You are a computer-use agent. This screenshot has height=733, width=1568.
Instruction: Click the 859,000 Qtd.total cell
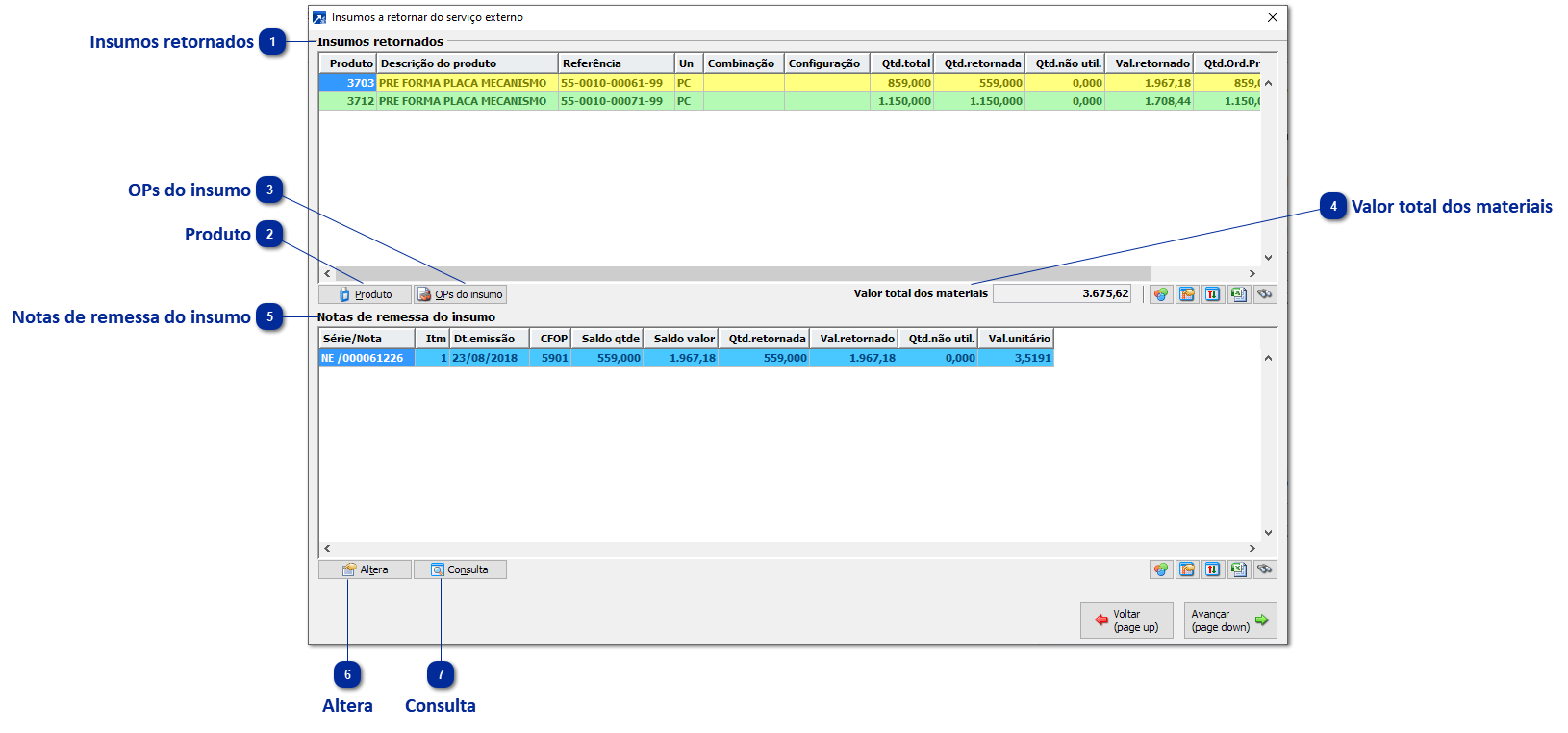coord(901,83)
